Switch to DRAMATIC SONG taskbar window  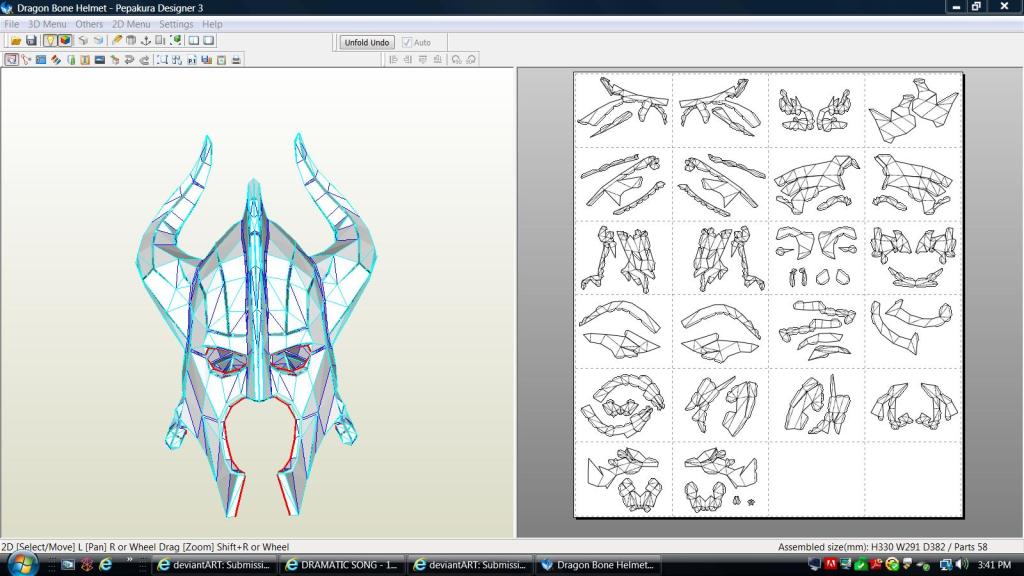click(342, 565)
